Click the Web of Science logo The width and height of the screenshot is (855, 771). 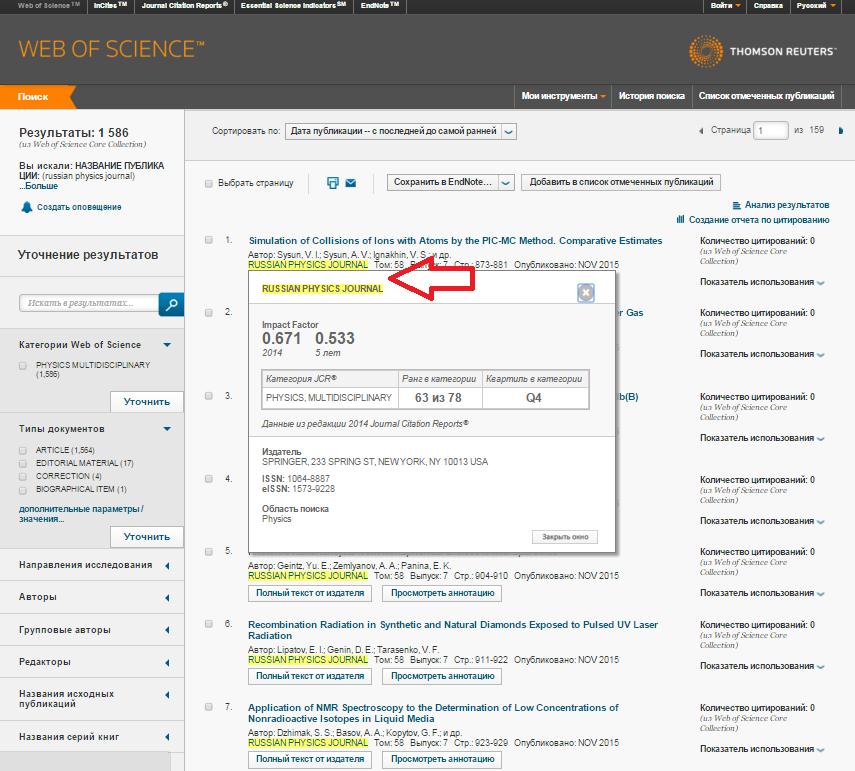[111, 49]
